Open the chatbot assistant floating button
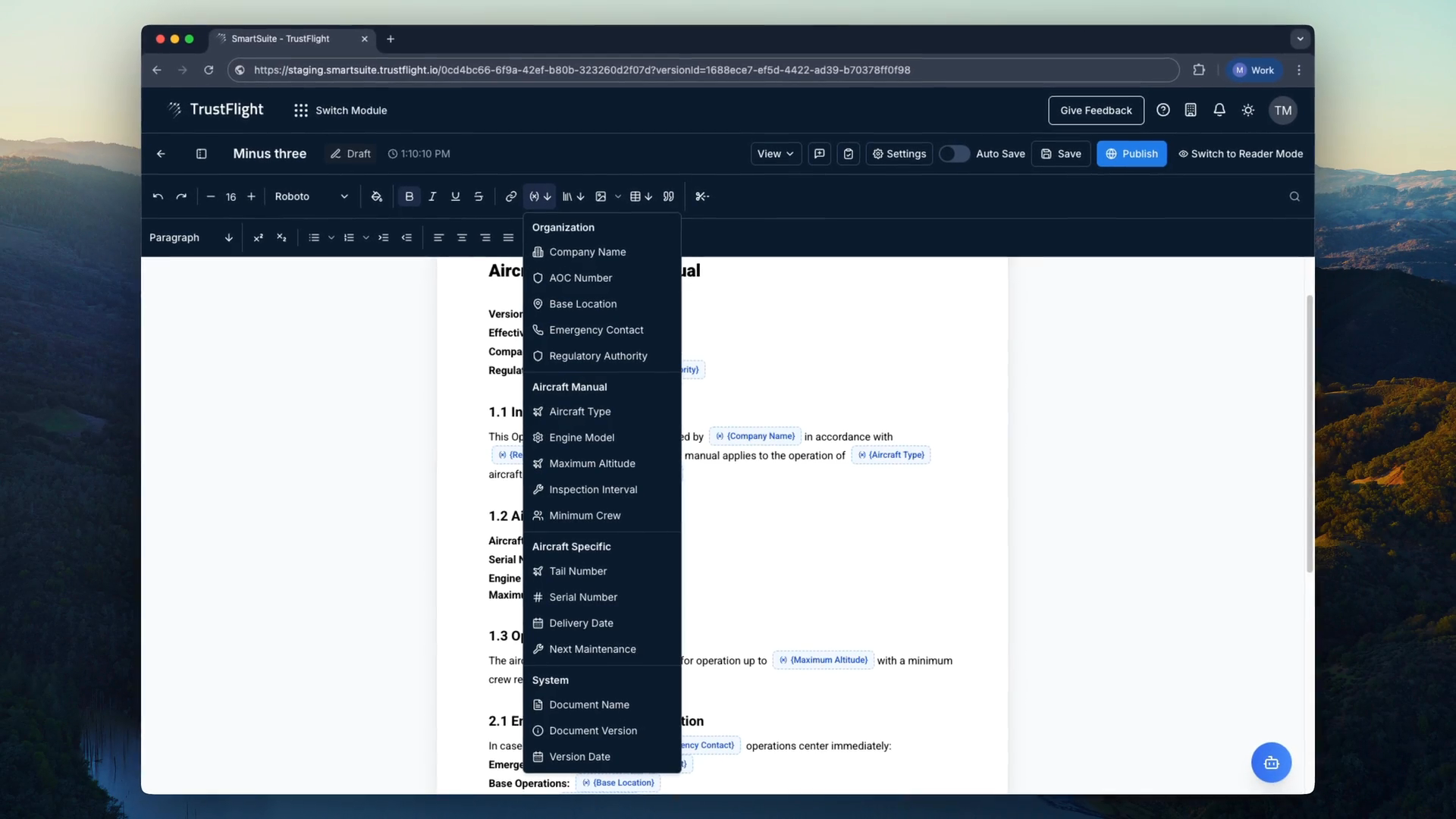The image size is (1456, 819). pyautogui.click(x=1271, y=762)
